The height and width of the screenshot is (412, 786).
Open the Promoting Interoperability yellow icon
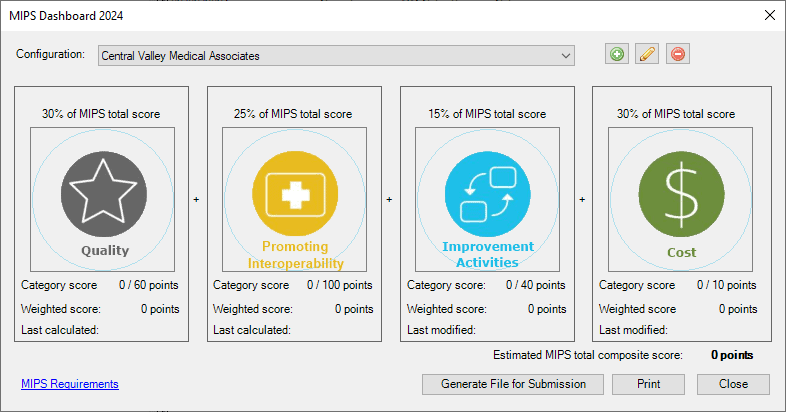[295, 193]
